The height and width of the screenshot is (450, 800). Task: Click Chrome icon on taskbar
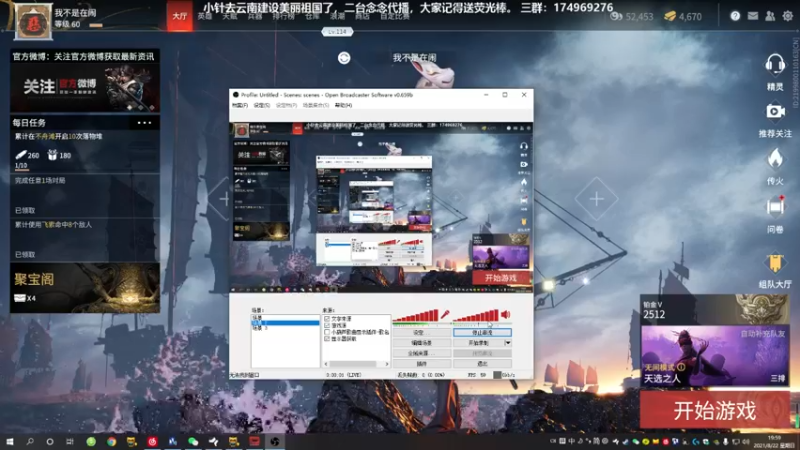click(x=111, y=441)
